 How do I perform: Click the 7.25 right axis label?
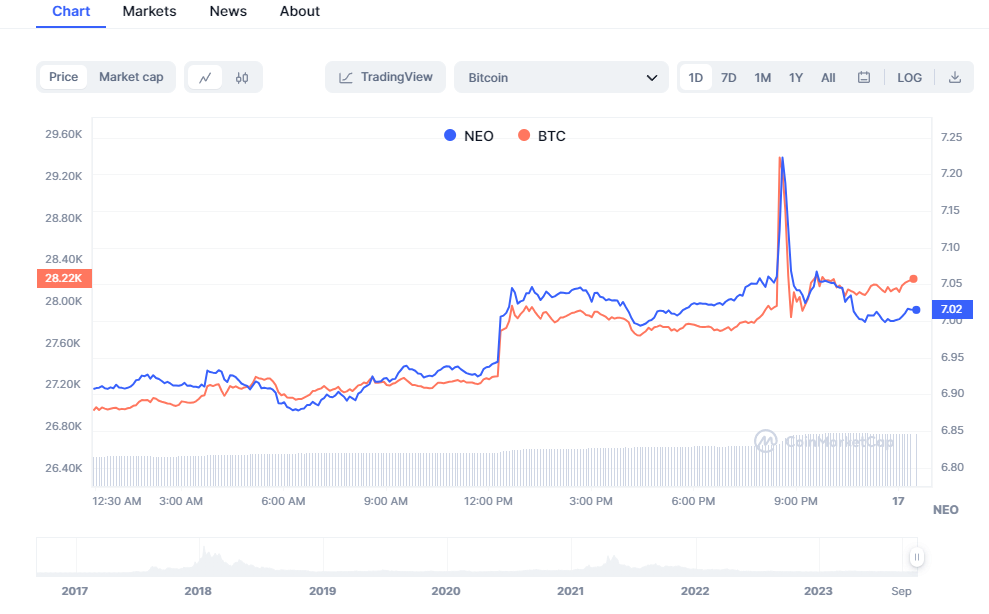click(x=951, y=137)
